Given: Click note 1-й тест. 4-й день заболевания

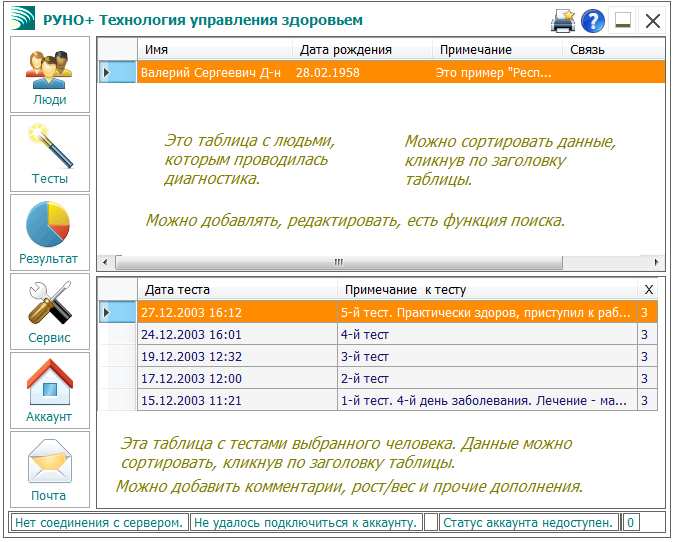Looking at the screenshot, I should [487, 400].
